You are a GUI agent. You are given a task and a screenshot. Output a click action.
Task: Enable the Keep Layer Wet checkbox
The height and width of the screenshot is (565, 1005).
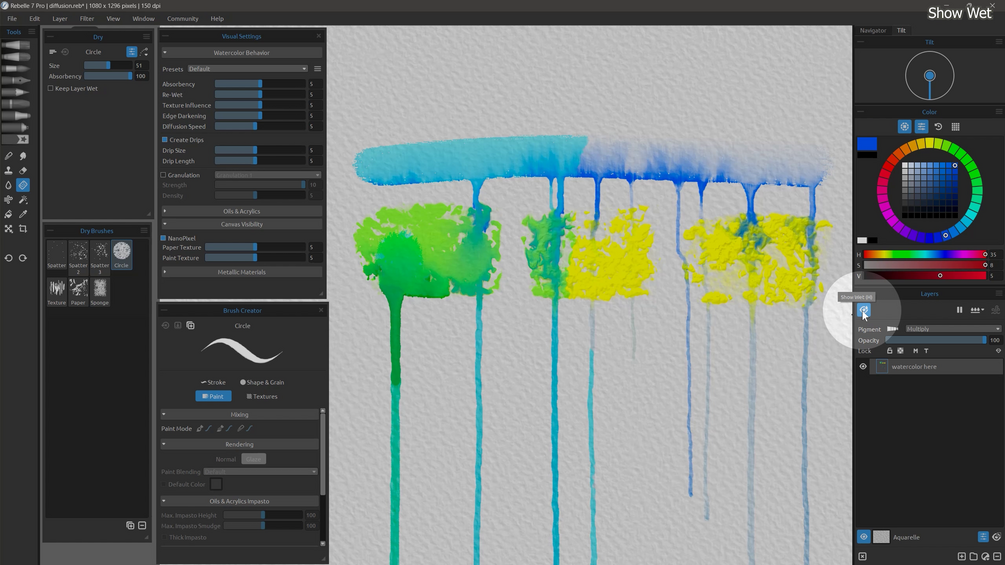coord(51,88)
